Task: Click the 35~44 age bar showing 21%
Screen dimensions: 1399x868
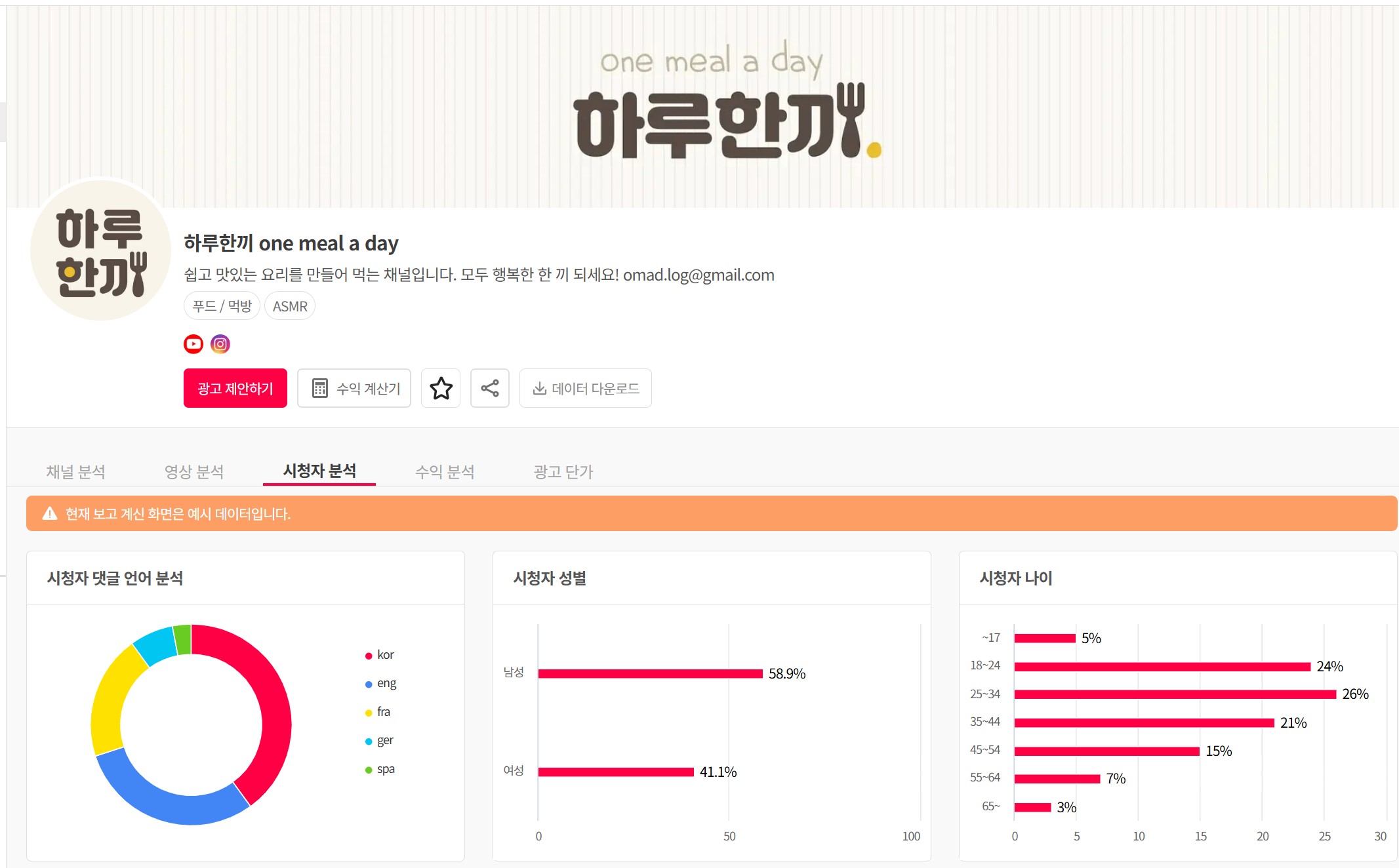Action: point(1145,722)
